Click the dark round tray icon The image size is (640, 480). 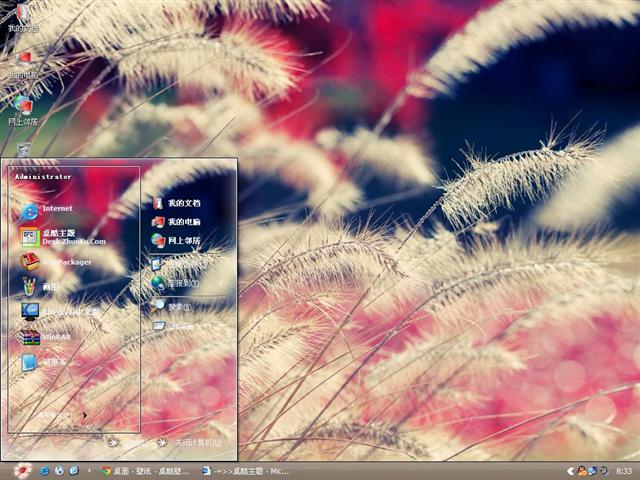click(x=602, y=471)
